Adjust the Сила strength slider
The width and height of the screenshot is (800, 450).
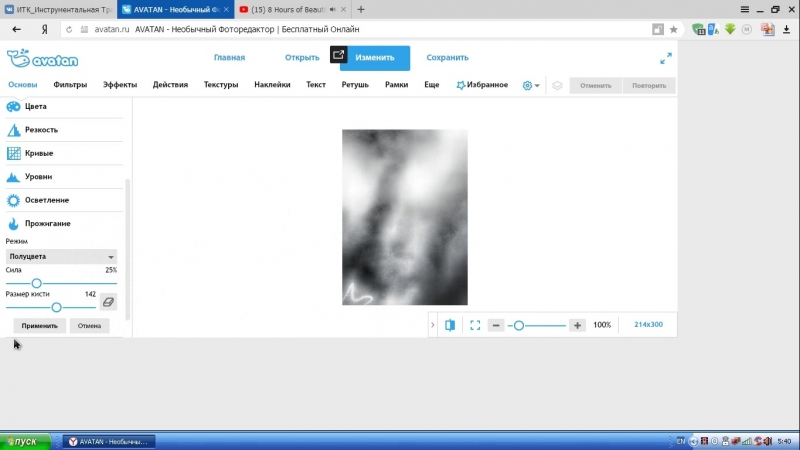tap(36, 283)
